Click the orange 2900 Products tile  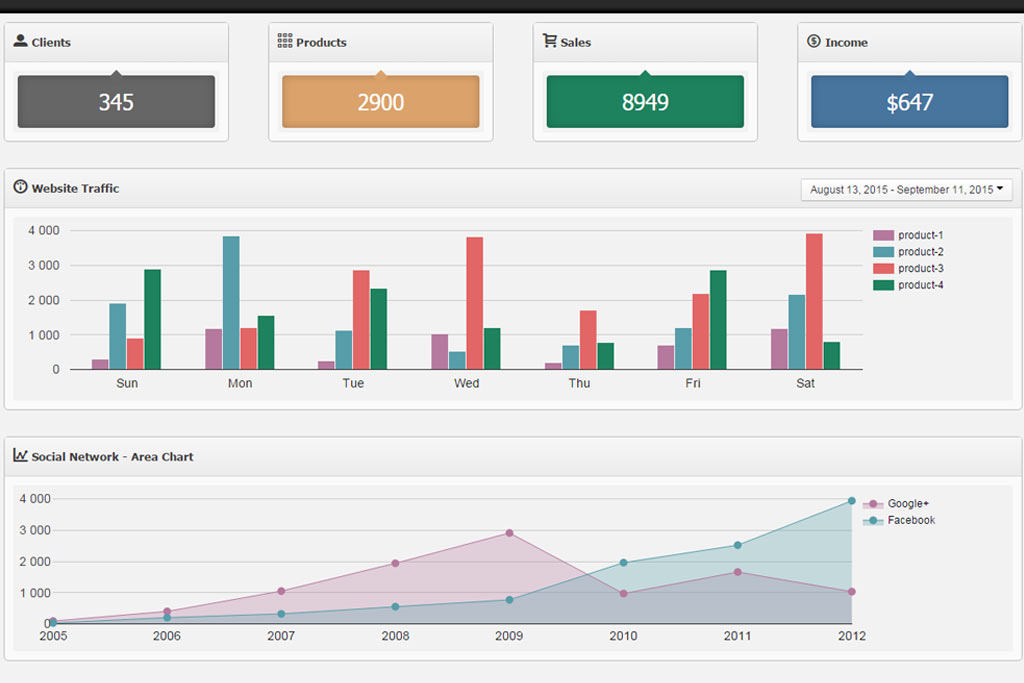click(380, 101)
